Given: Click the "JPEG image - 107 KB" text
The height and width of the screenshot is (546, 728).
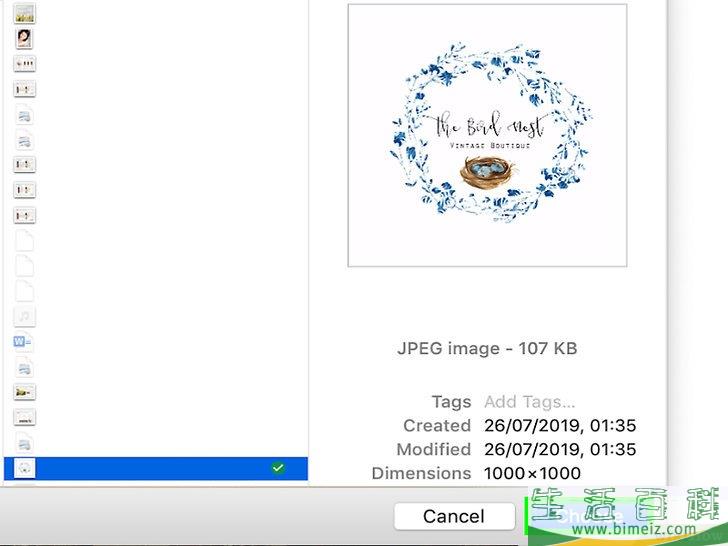Looking at the screenshot, I should 487,348.
